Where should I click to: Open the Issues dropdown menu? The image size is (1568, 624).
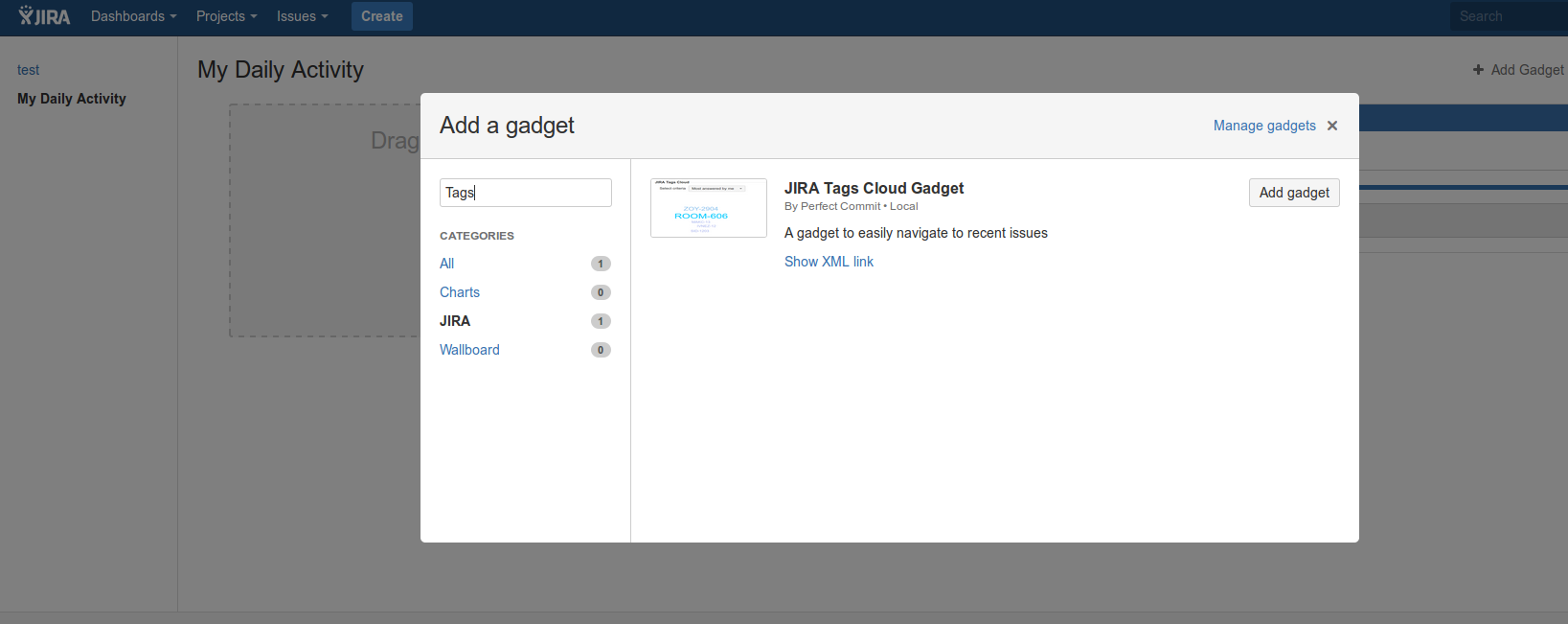[302, 16]
